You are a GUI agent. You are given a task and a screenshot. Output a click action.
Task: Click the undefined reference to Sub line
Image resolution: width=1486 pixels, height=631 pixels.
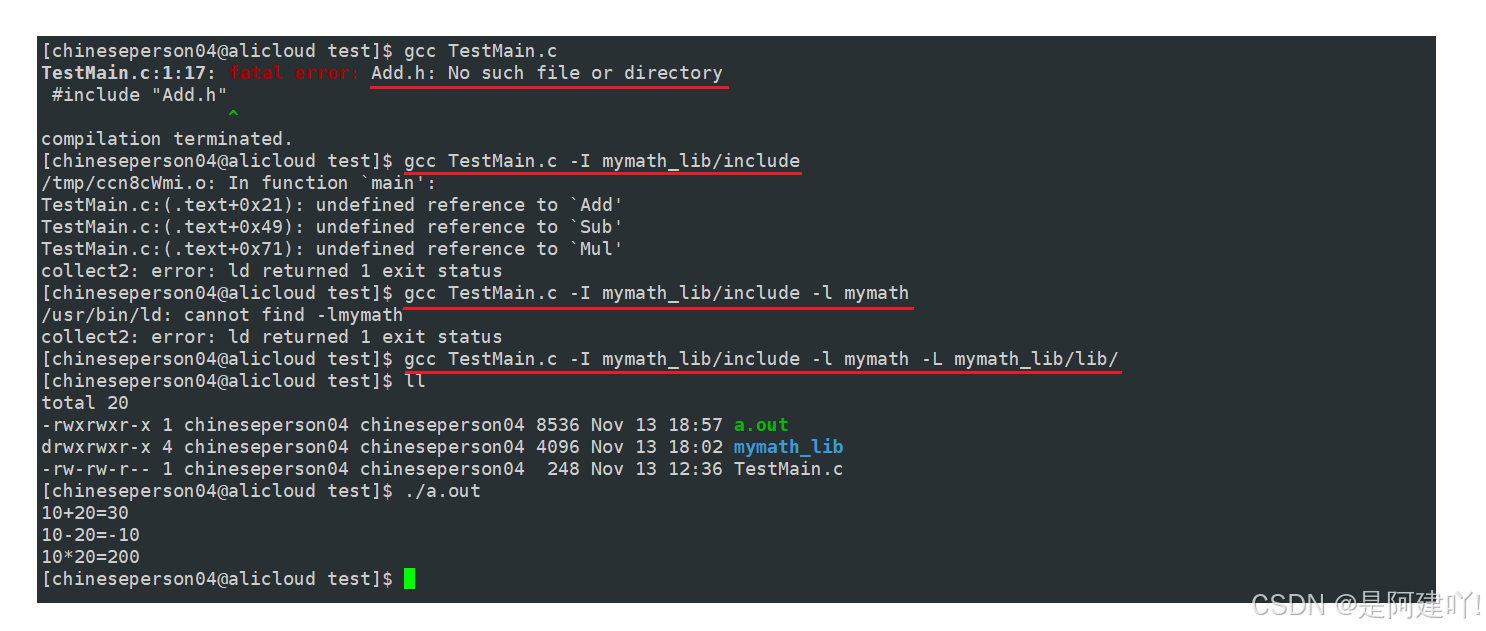332,227
